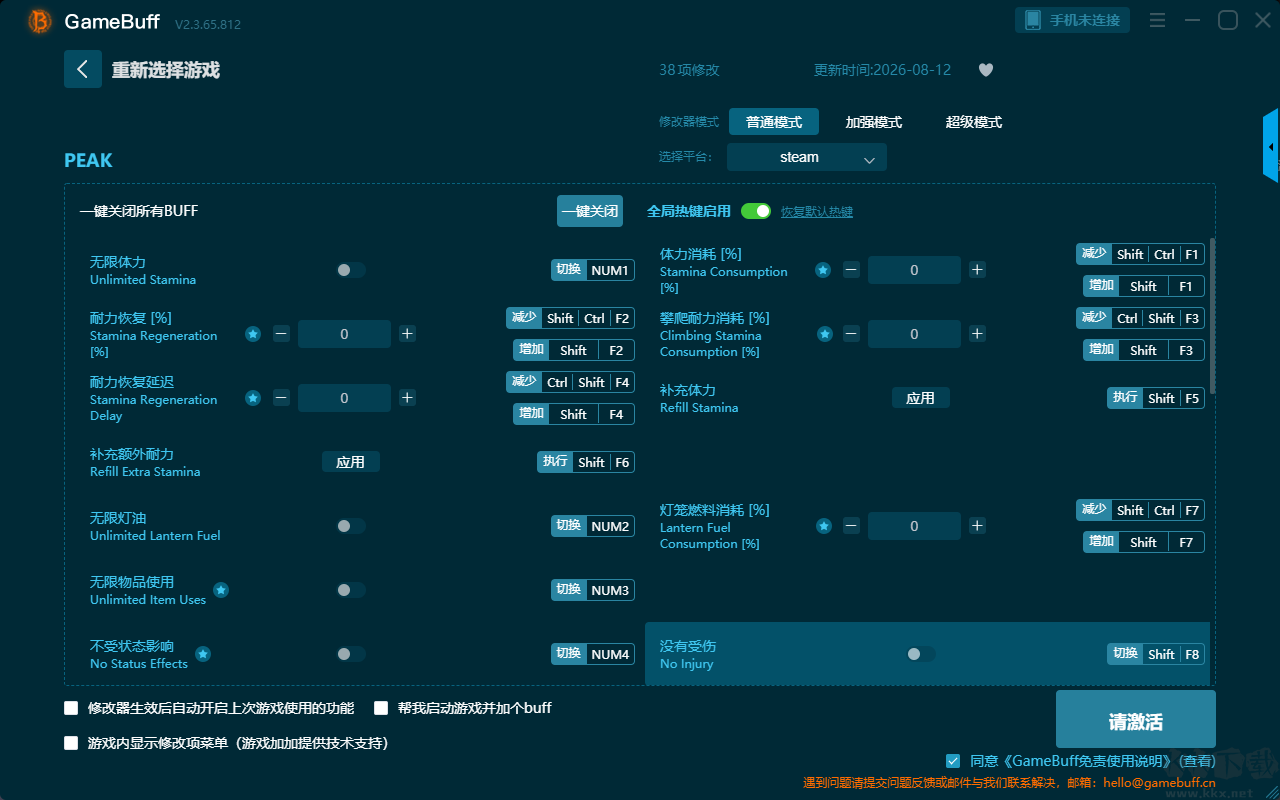Toggle Unlimited Stamina switch
Viewport: 1280px width, 800px height.
click(351, 270)
